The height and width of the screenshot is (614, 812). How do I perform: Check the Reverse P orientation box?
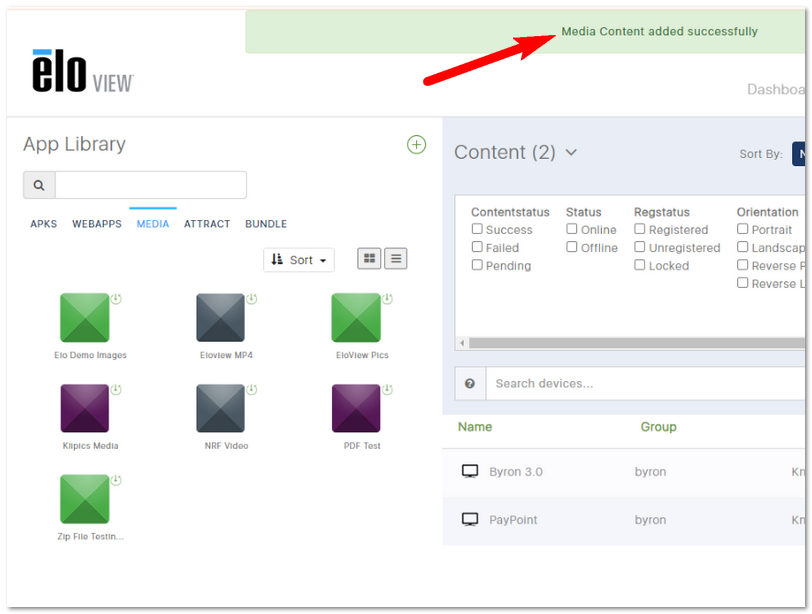click(743, 265)
